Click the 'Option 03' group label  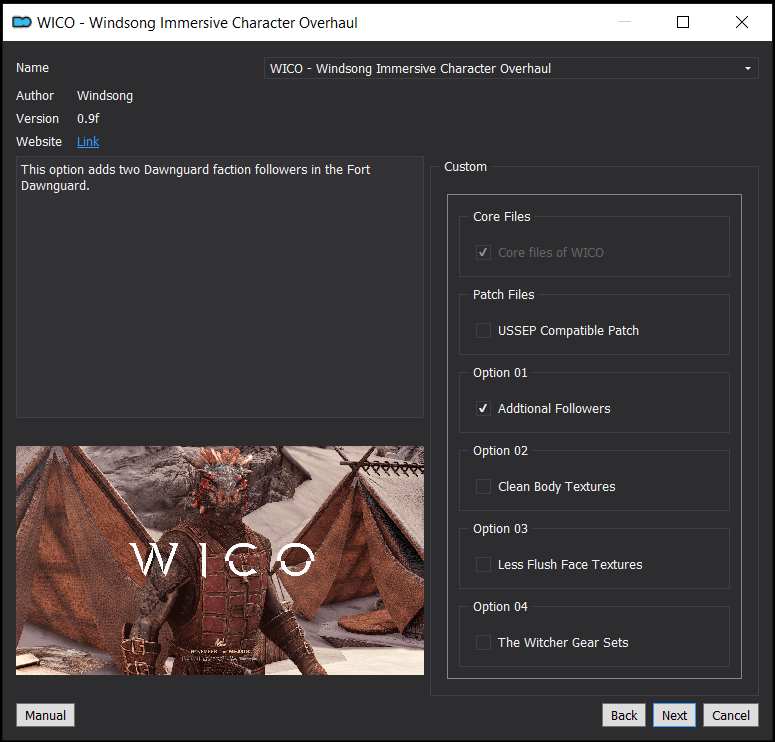coord(500,528)
